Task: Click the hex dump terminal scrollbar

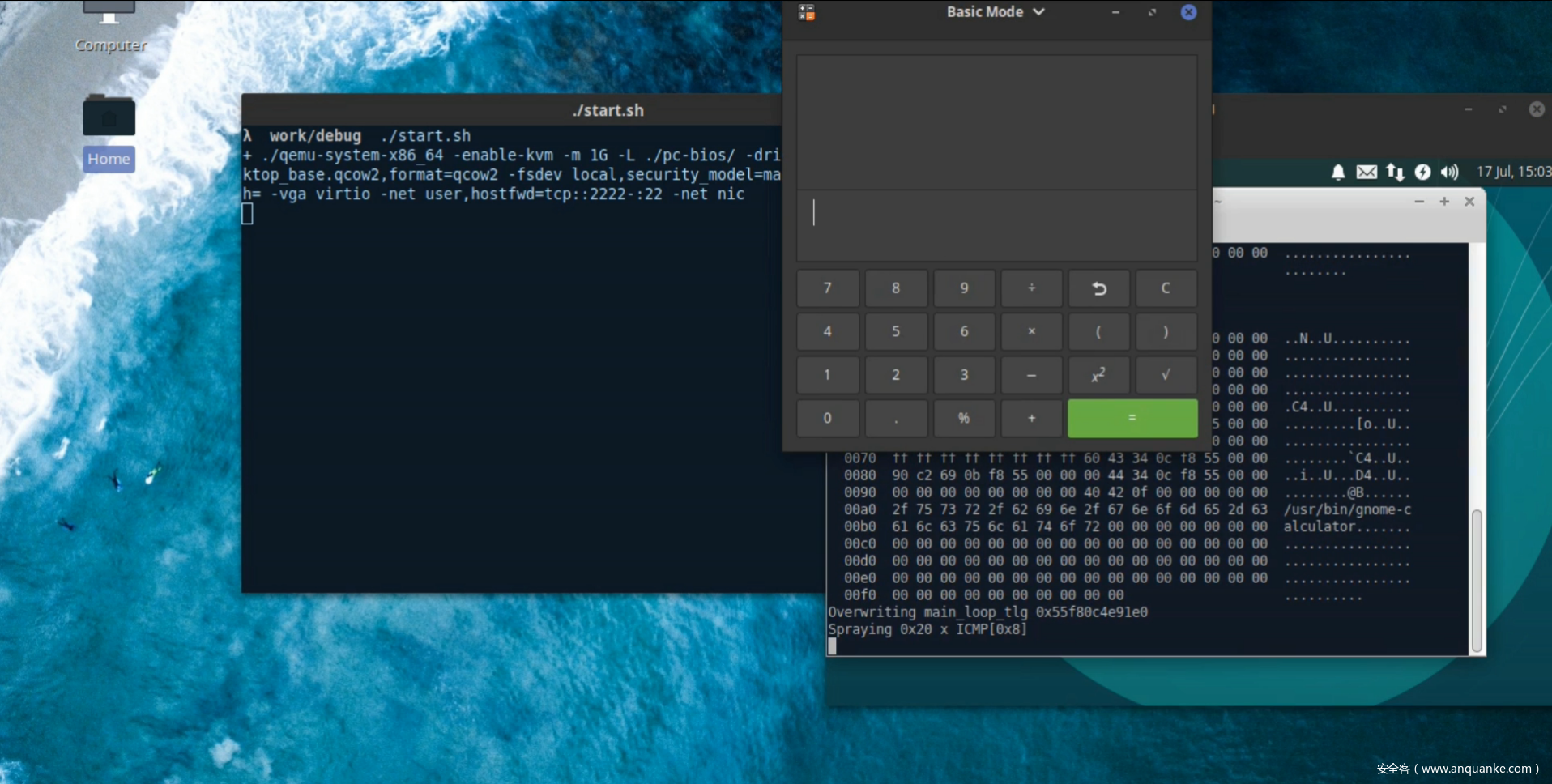Action: click(1477, 579)
